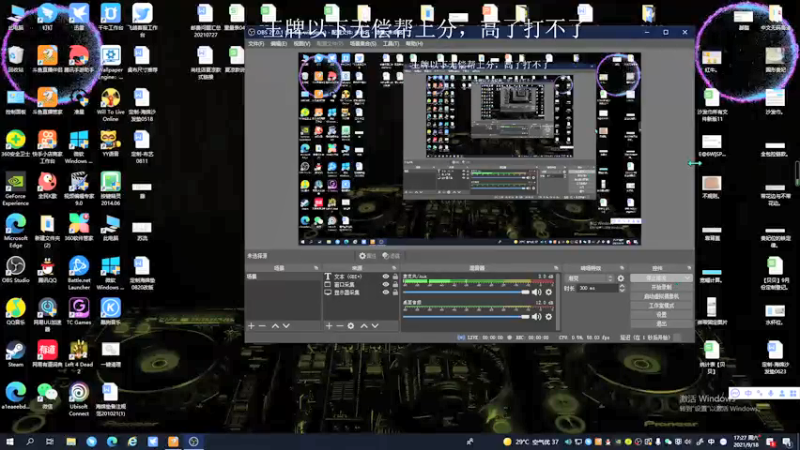
Task: Open the Microsoft Edge desktop icon
Action: point(15,231)
